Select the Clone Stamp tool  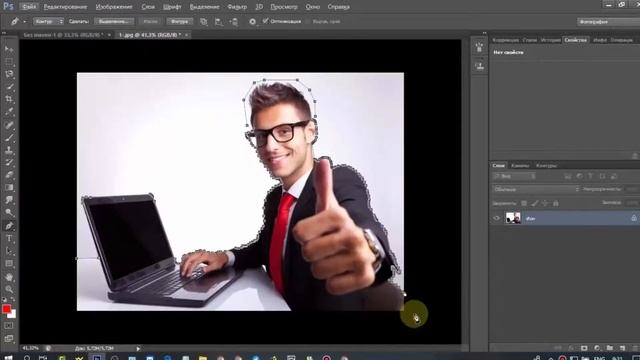9,150
